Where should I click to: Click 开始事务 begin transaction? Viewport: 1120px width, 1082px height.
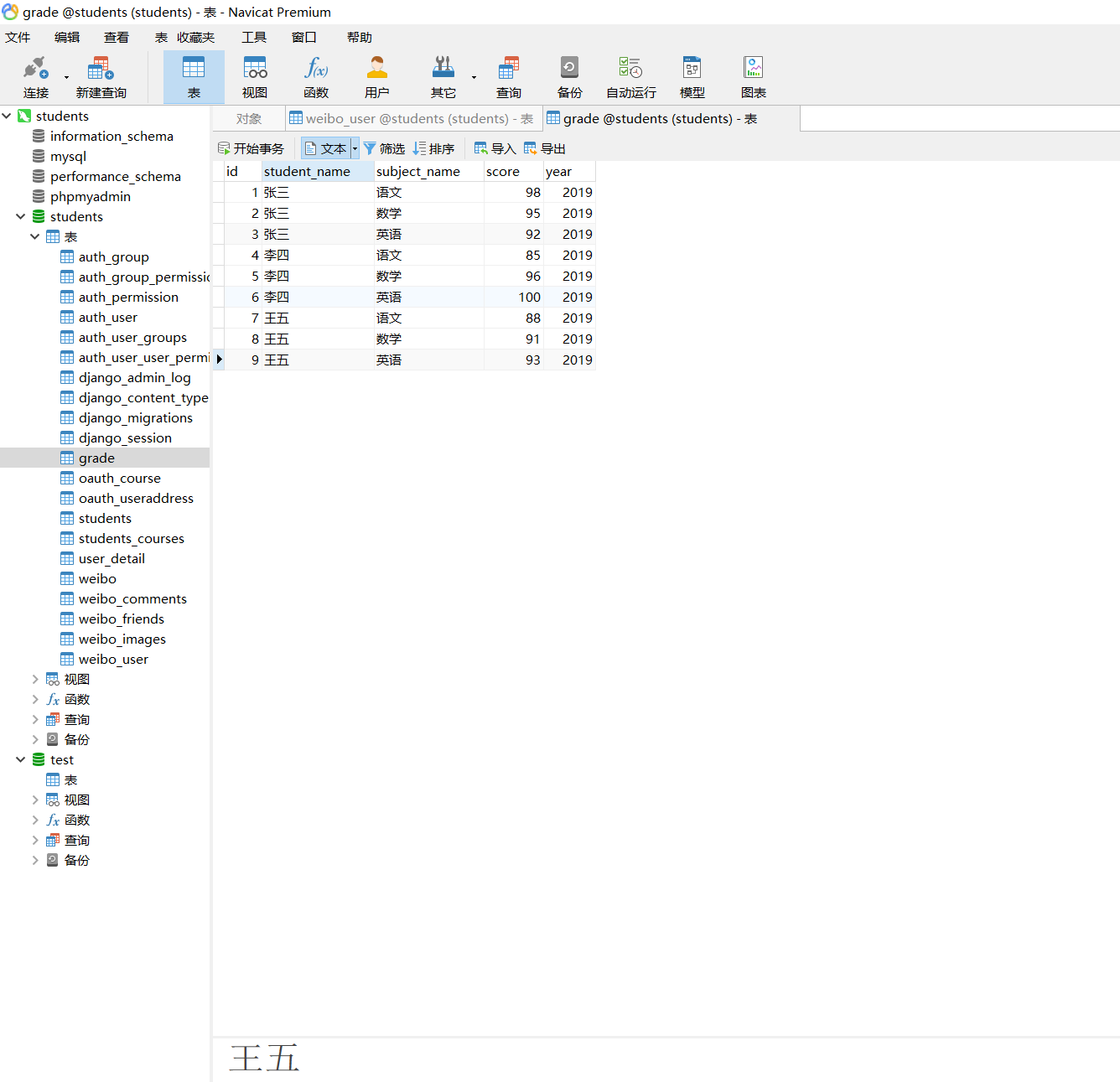point(251,148)
